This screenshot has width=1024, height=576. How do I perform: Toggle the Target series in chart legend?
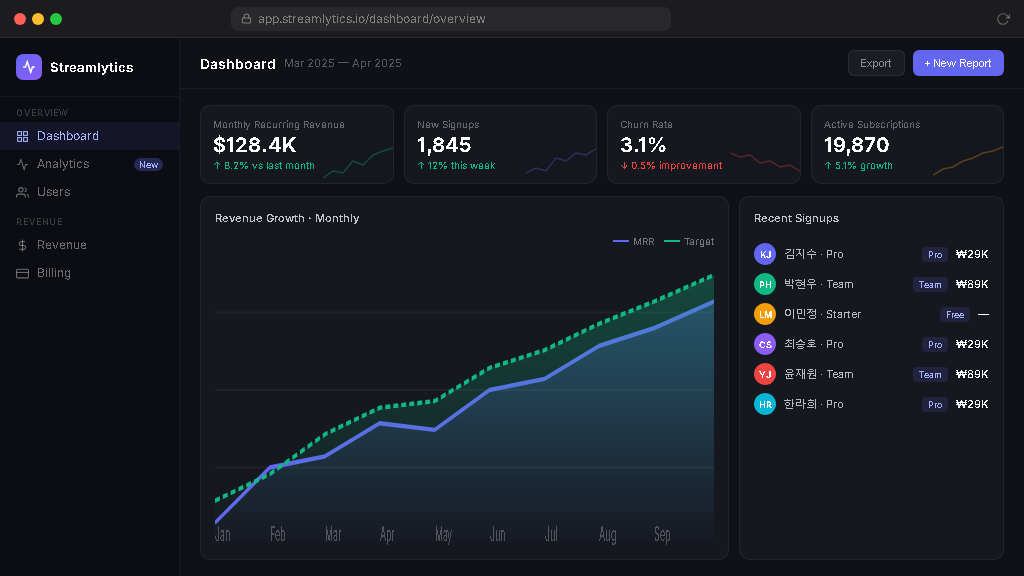click(689, 241)
